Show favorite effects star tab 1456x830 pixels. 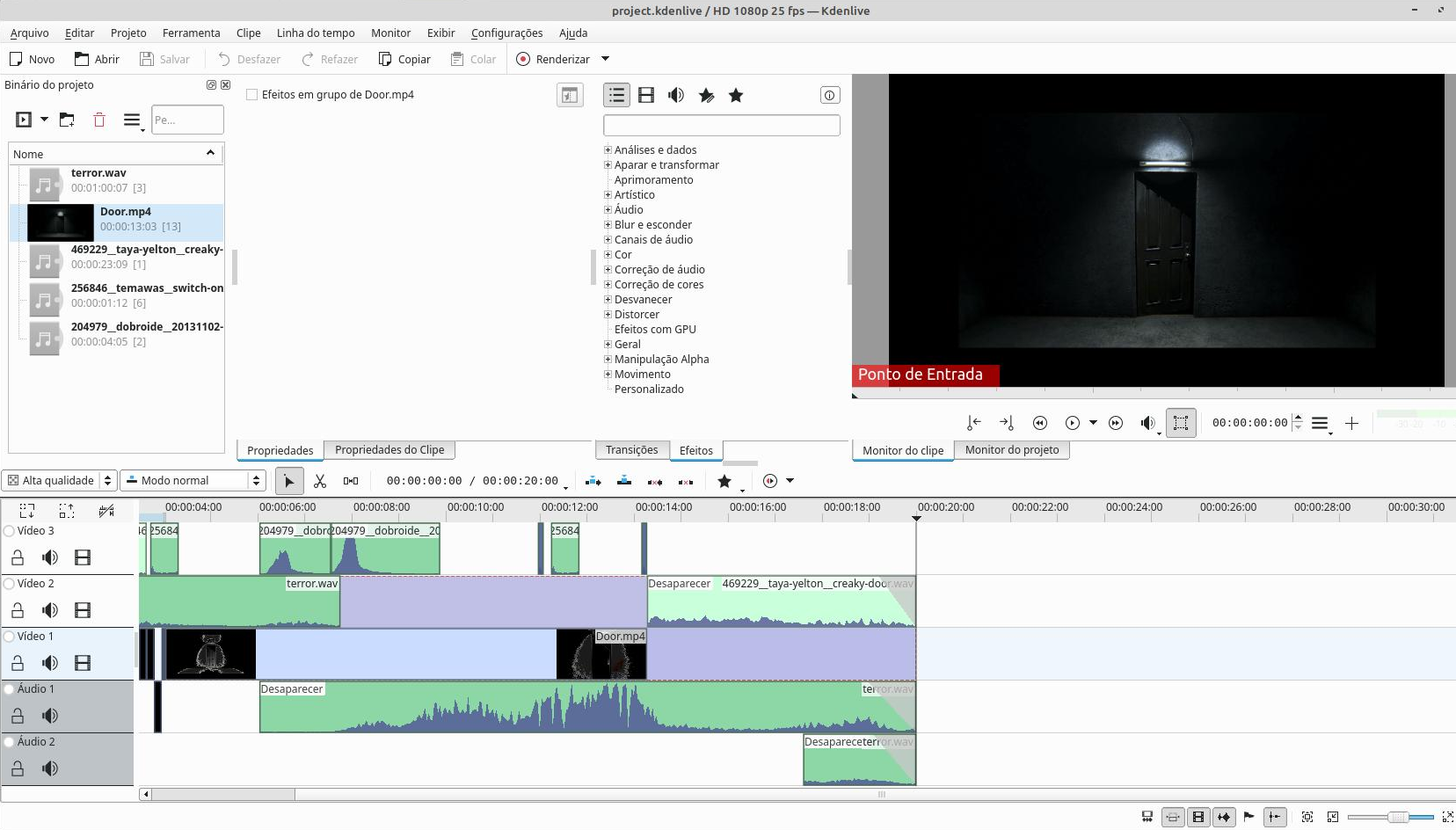point(736,95)
